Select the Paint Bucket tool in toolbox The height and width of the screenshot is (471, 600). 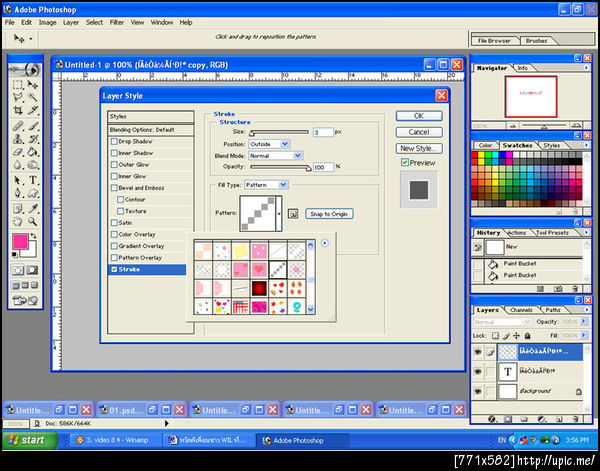click(33, 152)
